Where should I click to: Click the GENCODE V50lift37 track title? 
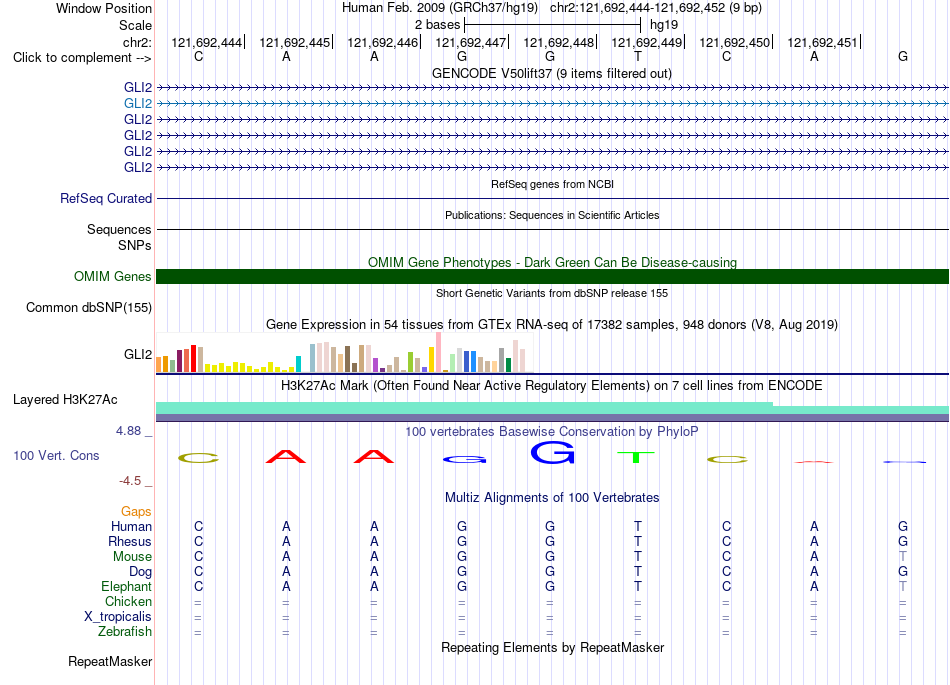coord(551,74)
